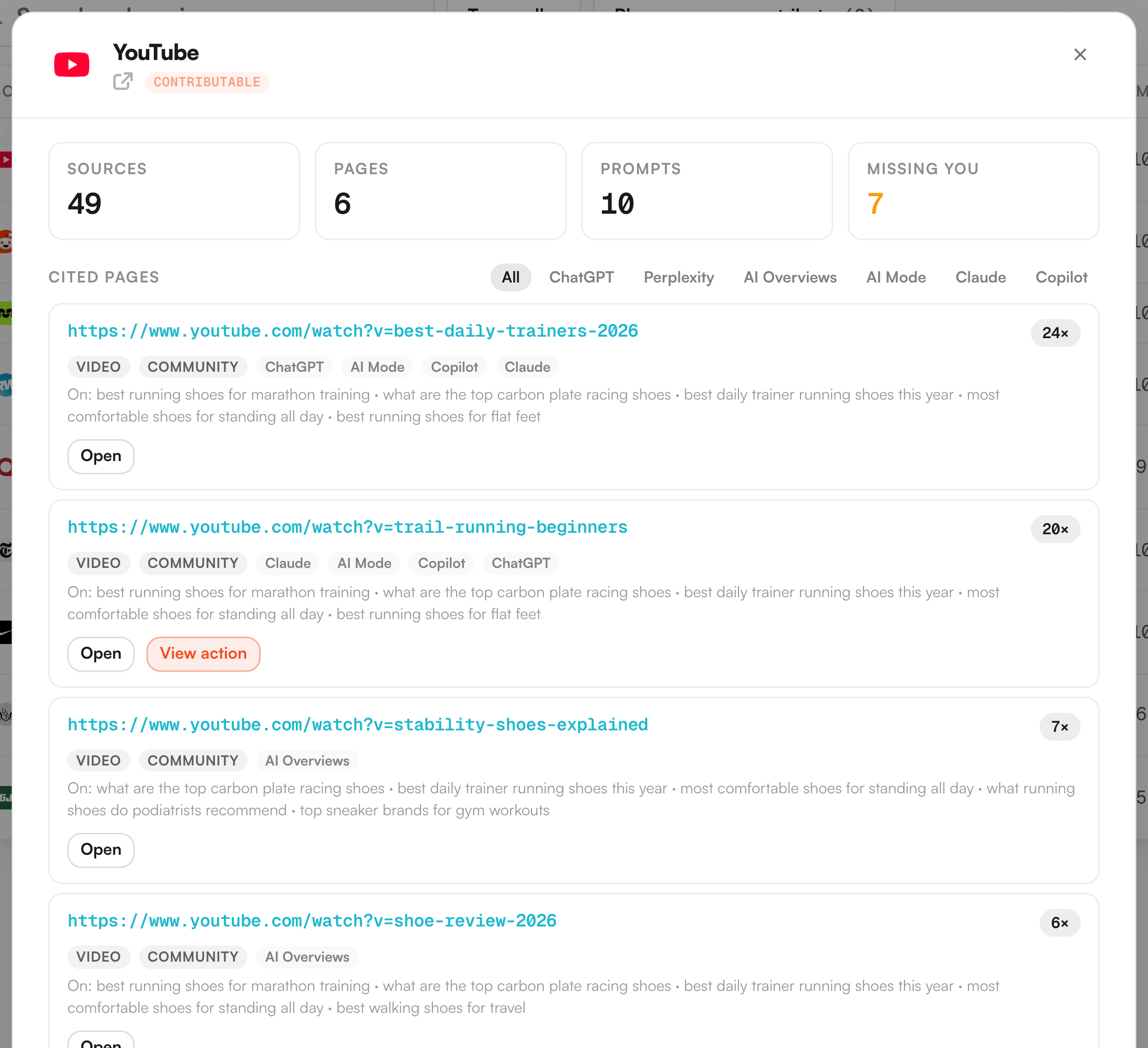This screenshot has width=1148, height=1048.
Task: Open the trail-running-beginners video link
Action: tap(348, 527)
